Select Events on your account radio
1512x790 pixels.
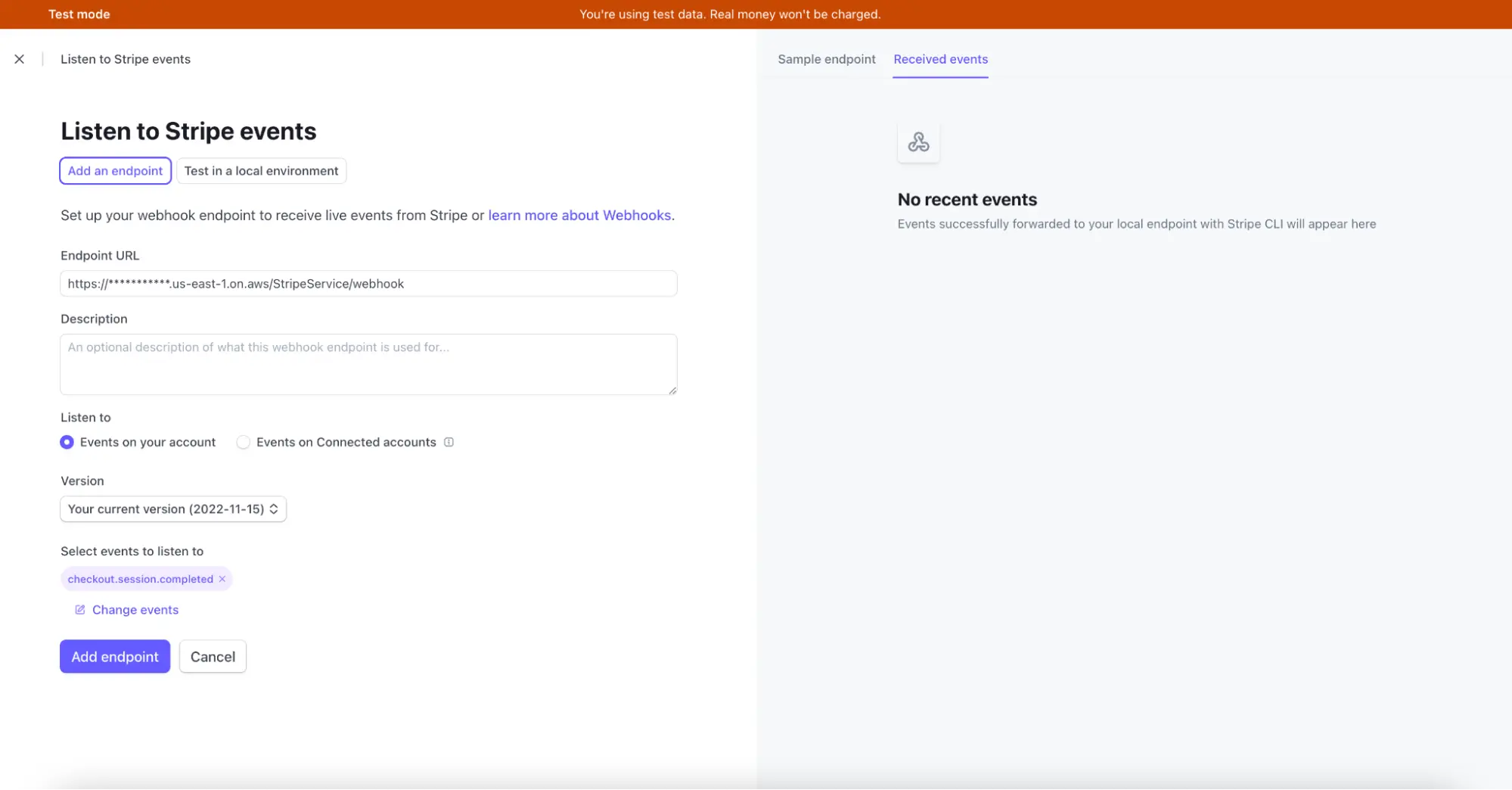(x=67, y=442)
